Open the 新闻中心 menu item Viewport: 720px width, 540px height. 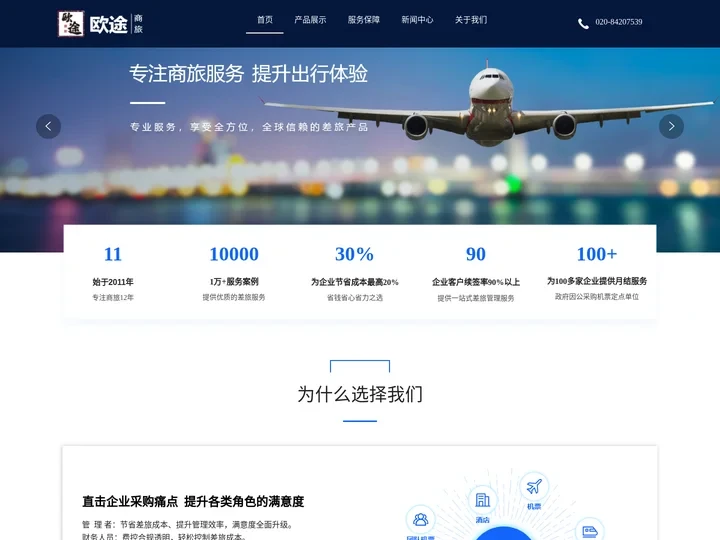(417, 20)
